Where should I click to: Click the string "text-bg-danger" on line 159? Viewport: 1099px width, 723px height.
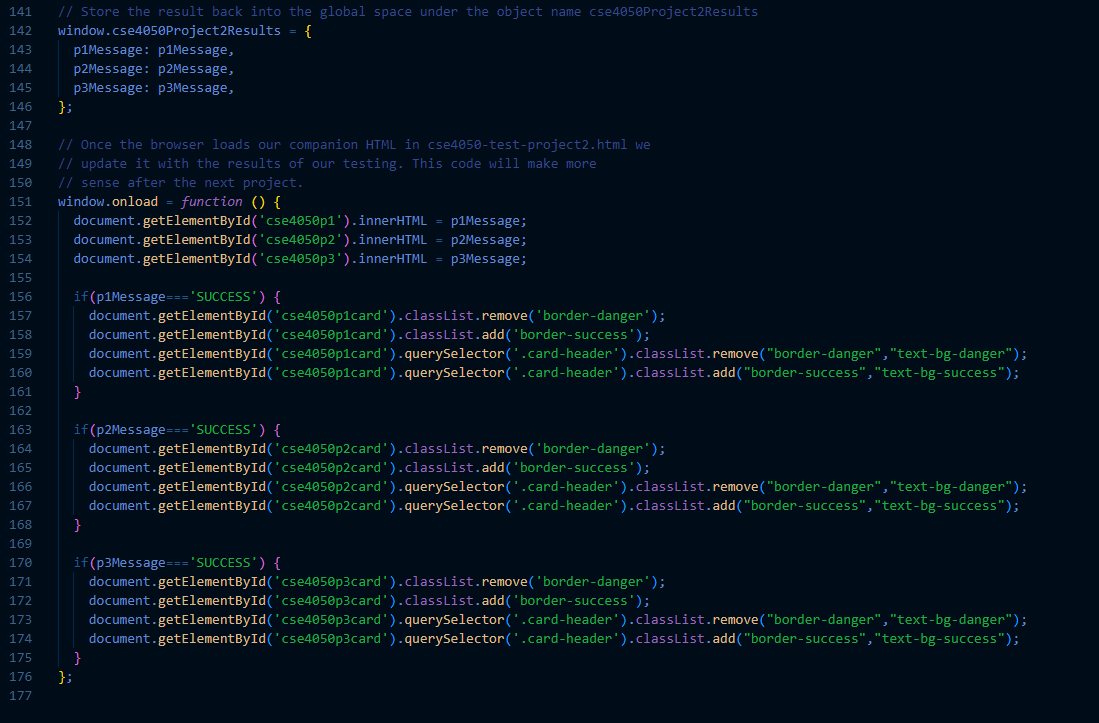point(950,354)
